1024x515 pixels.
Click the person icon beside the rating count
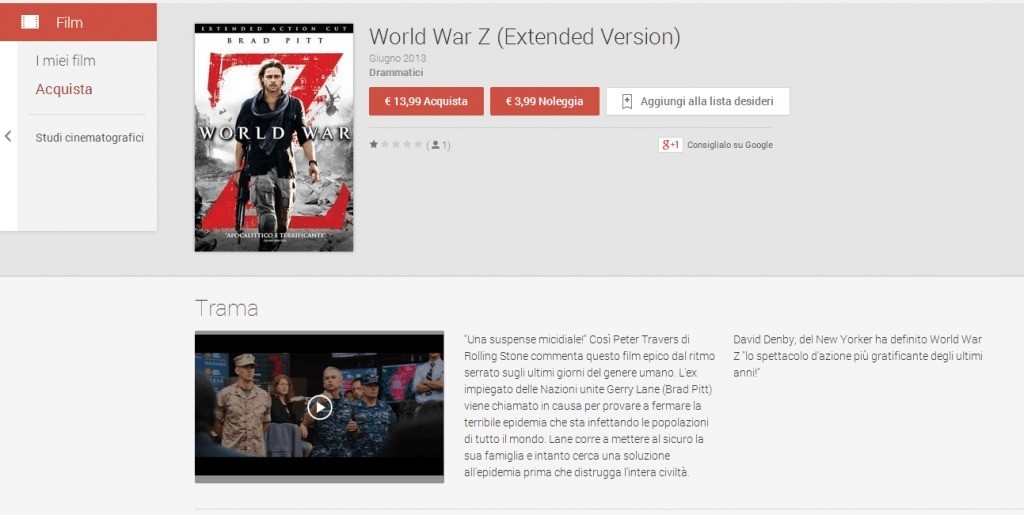coord(436,145)
